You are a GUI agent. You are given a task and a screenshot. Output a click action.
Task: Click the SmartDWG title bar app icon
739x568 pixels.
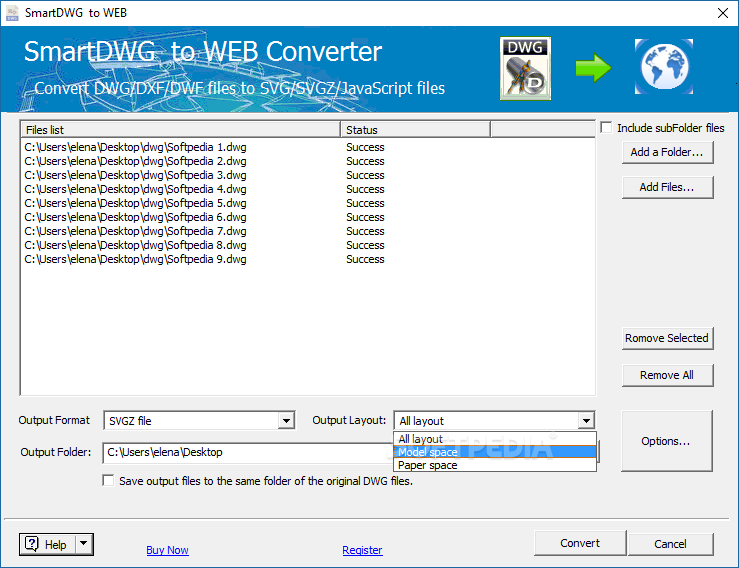click(12, 13)
